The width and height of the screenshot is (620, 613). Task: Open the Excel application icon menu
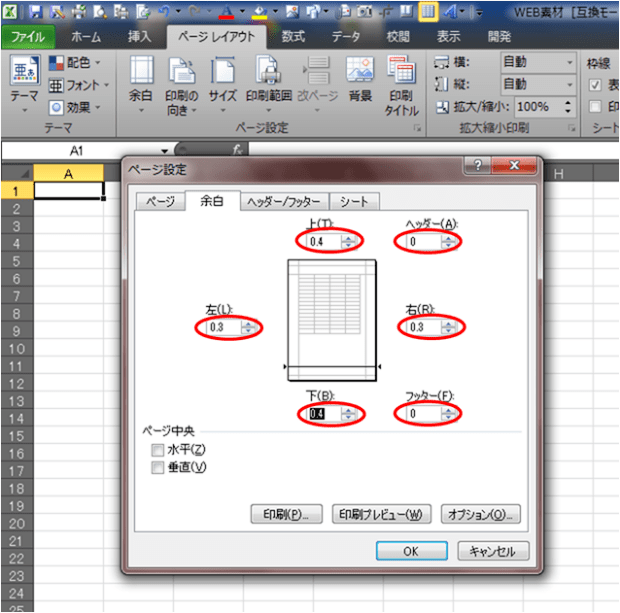[x=10, y=12]
